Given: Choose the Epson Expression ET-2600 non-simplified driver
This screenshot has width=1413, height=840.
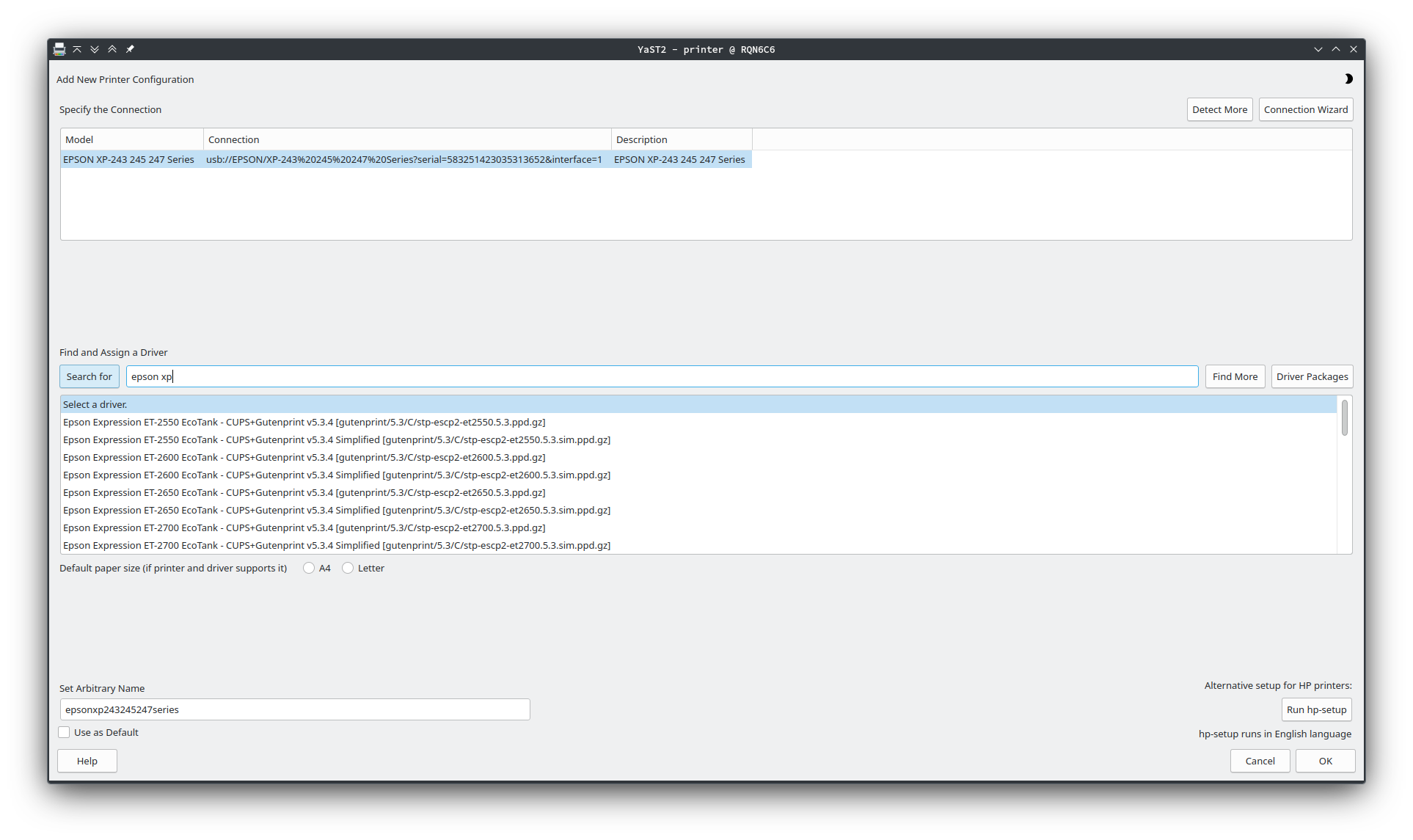Looking at the screenshot, I should pyautogui.click(x=304, y=457).
